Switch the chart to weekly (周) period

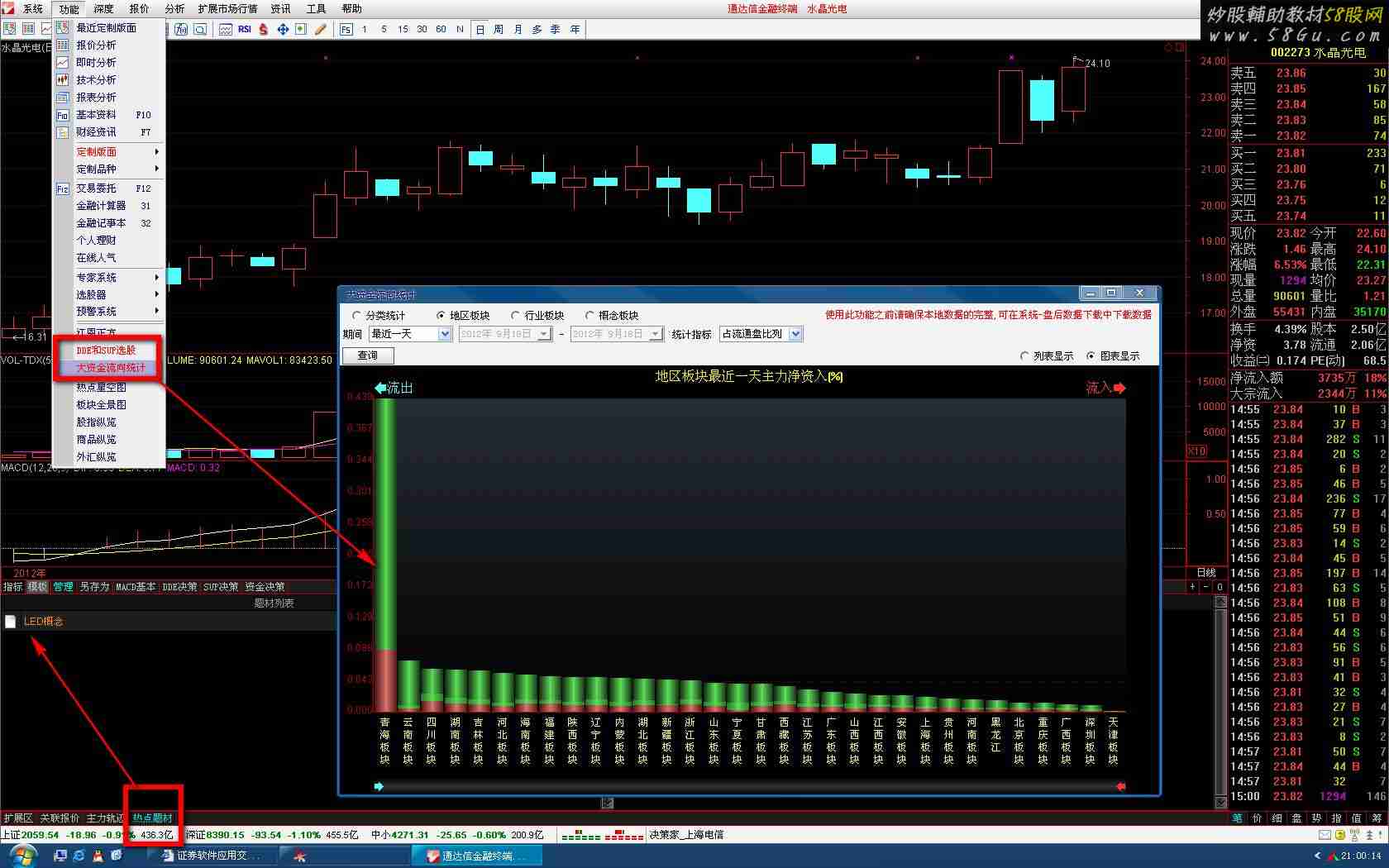(x=498, y=29)
